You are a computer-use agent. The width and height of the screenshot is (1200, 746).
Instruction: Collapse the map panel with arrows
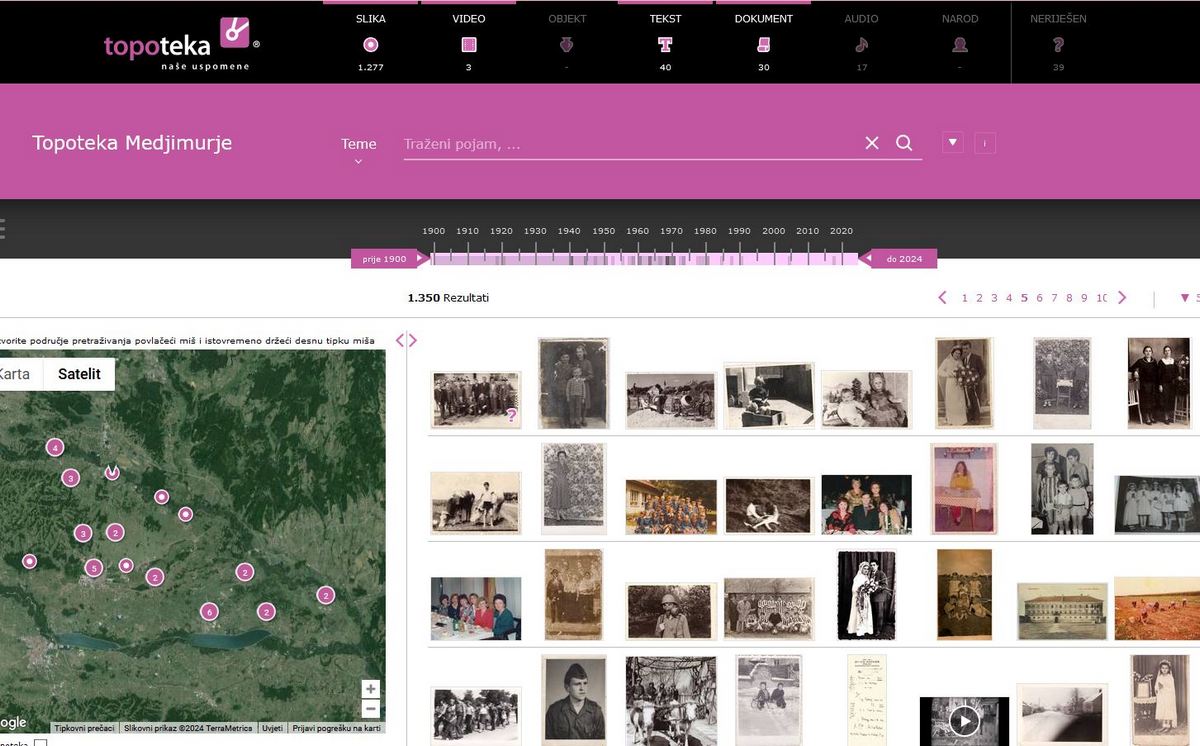coord(406,340)
